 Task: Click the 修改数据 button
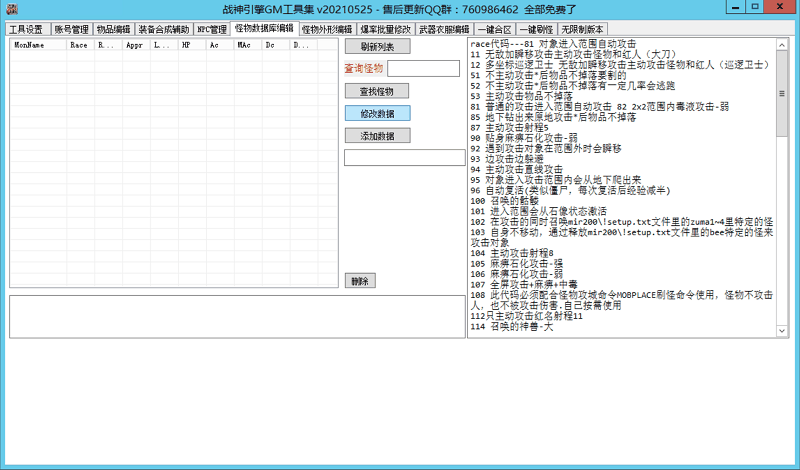coord(377,113)
